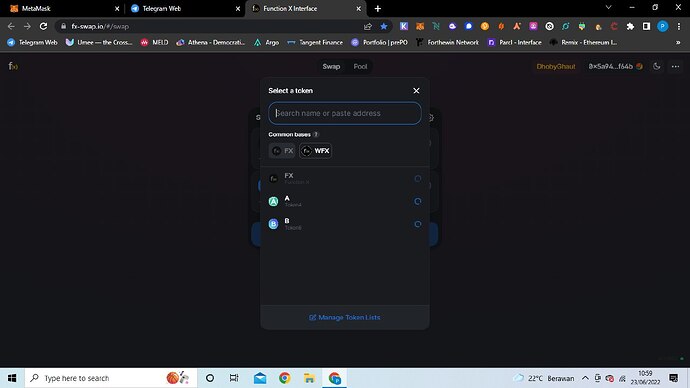The height and width of the screenshot is (388, 690).
Task: Open the K extension icon
Action: pos(404,26)
